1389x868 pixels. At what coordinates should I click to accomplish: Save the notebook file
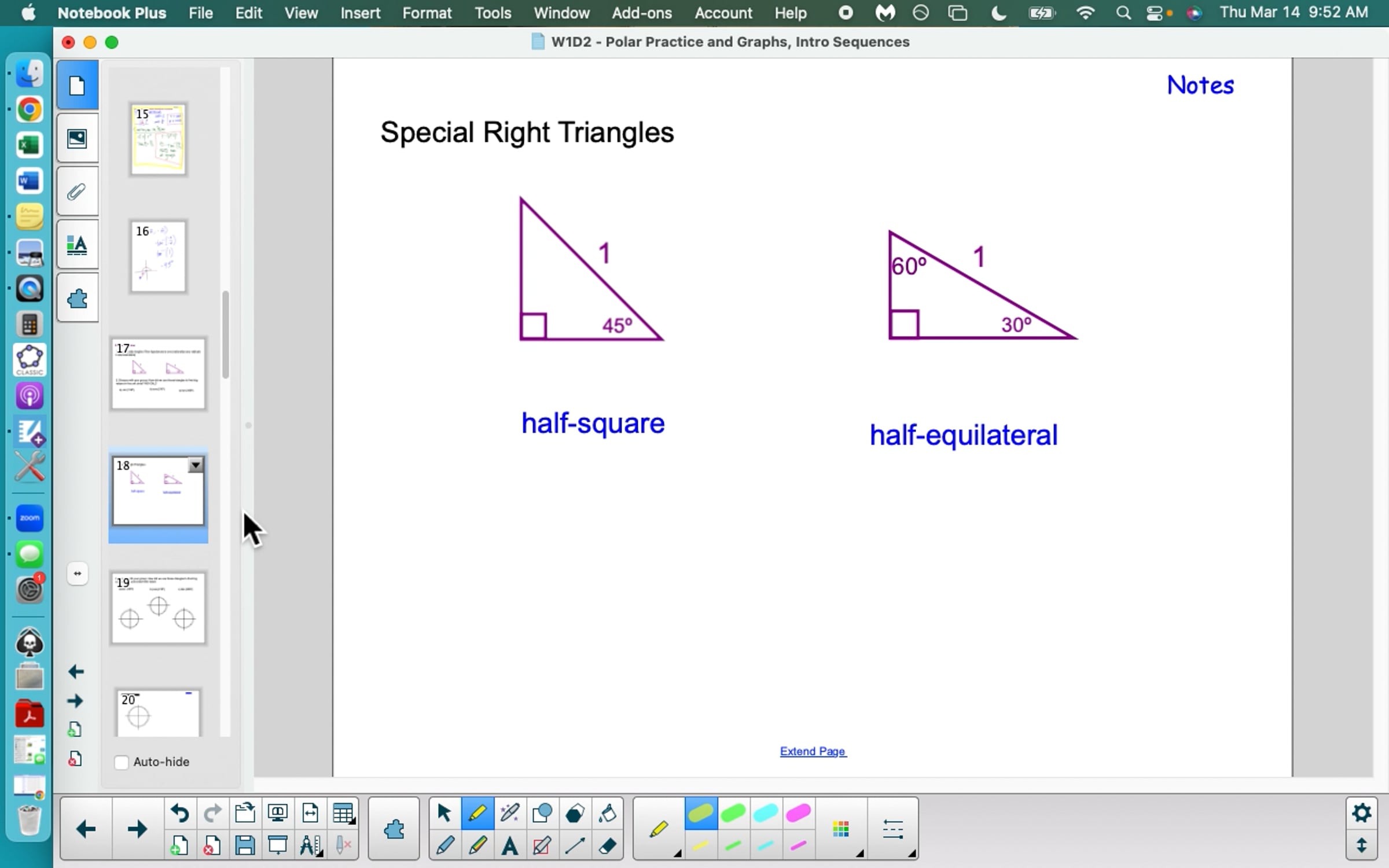coord(245,846)
